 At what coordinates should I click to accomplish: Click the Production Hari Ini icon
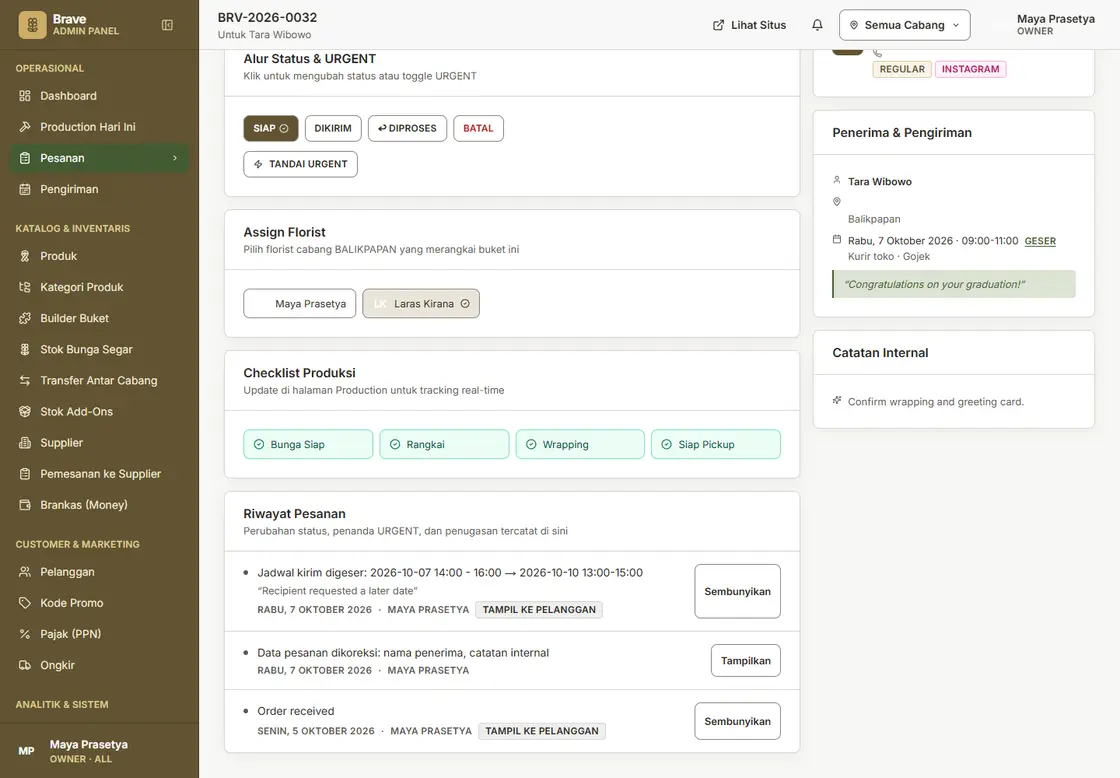pos(25,127)
